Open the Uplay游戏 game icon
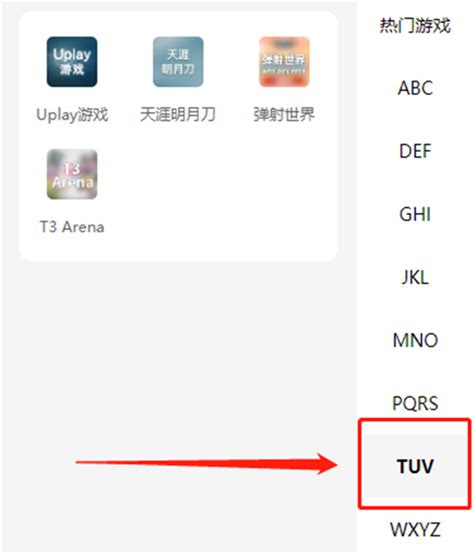Image resolution: width=474 pixels, height=554 pixels. pos(72,62)
